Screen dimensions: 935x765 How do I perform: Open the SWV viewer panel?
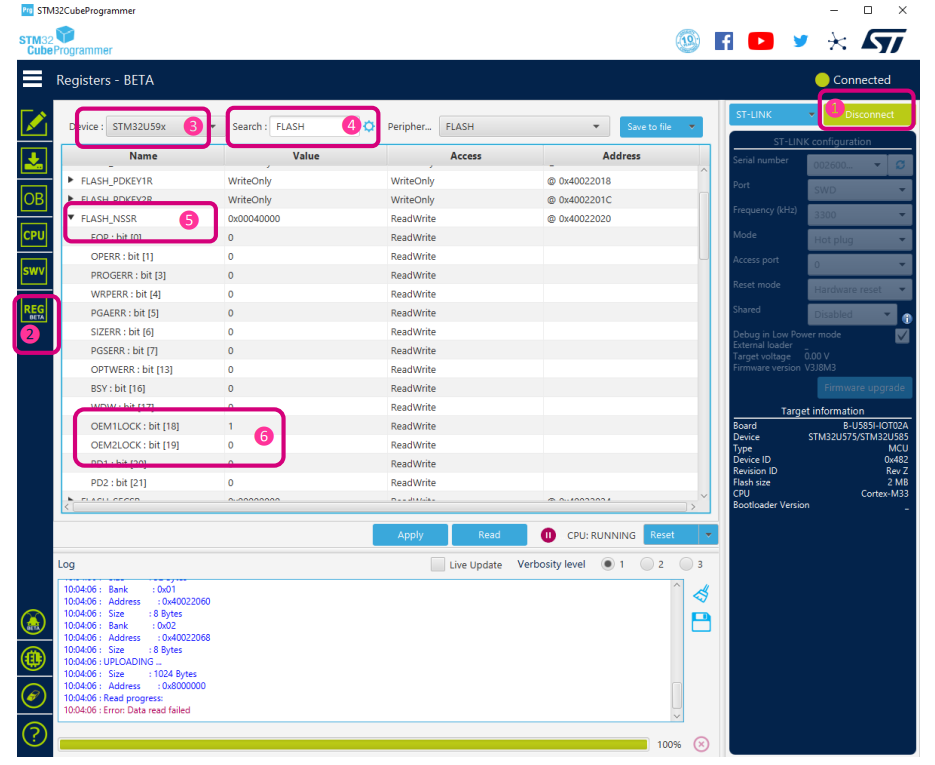pos(33,272)
